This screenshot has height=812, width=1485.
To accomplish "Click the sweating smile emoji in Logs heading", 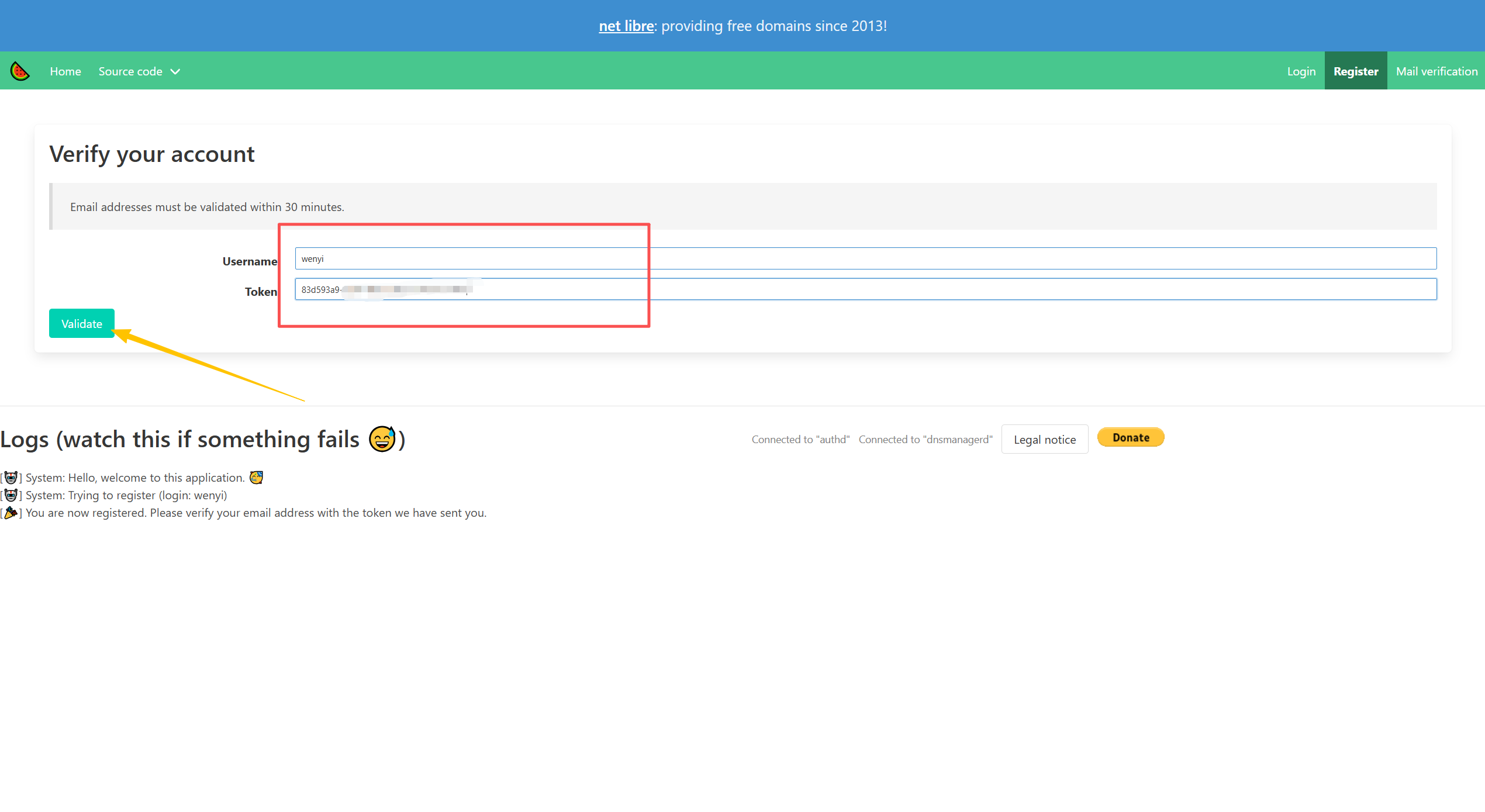I will click(x=382, y=439).
